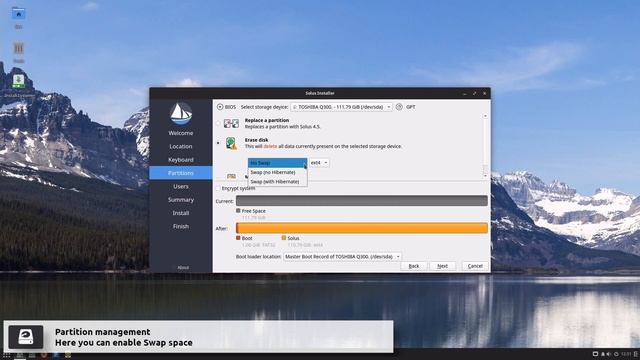The width and height of the screenshot is (640, 360).
Task: Open the Boot loader location dropdown
Action: pos(342,257)
